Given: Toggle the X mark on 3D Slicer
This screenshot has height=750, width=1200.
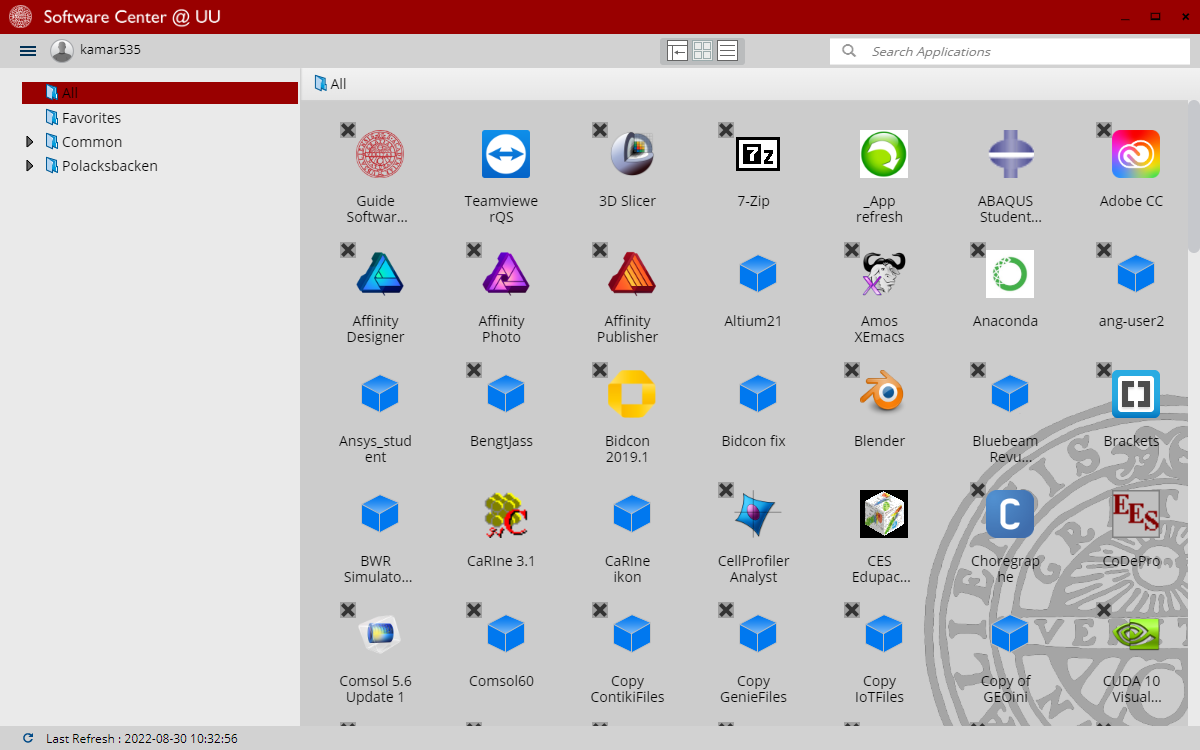Looking at the screenshot, I should pyautogui.click(x=600, y=130).
